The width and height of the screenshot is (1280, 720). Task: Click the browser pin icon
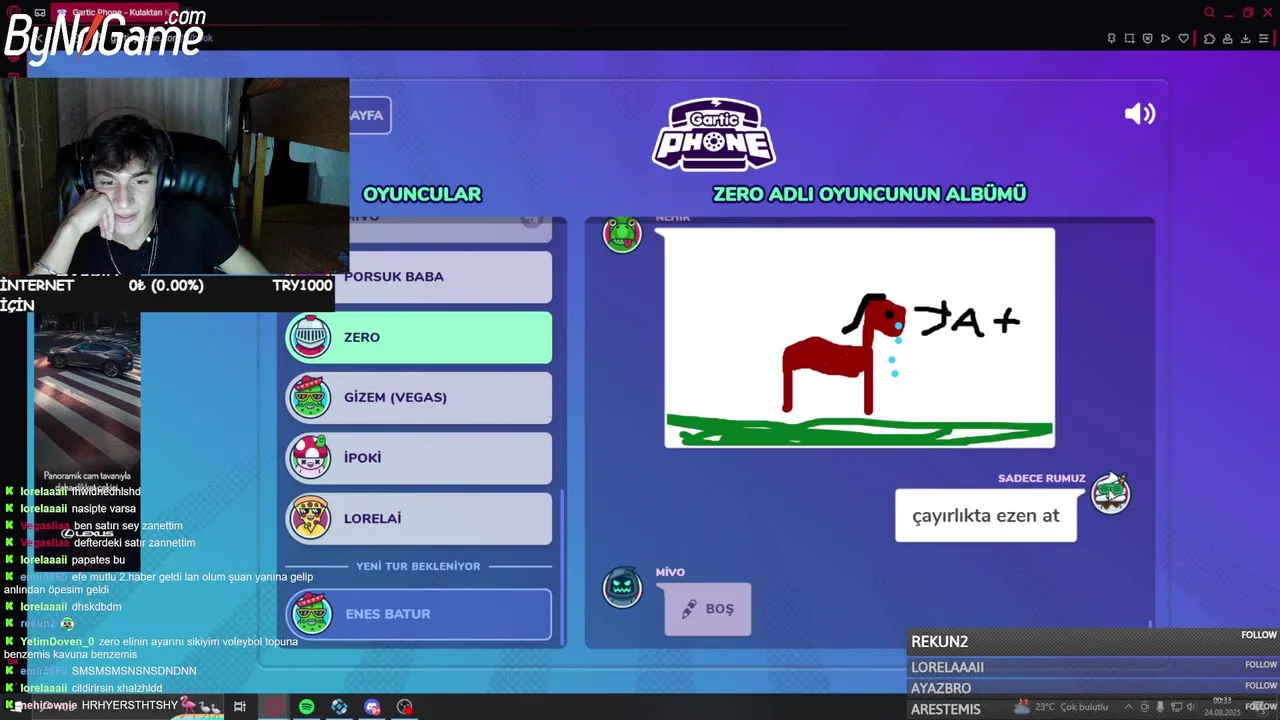pos(1111,38)
